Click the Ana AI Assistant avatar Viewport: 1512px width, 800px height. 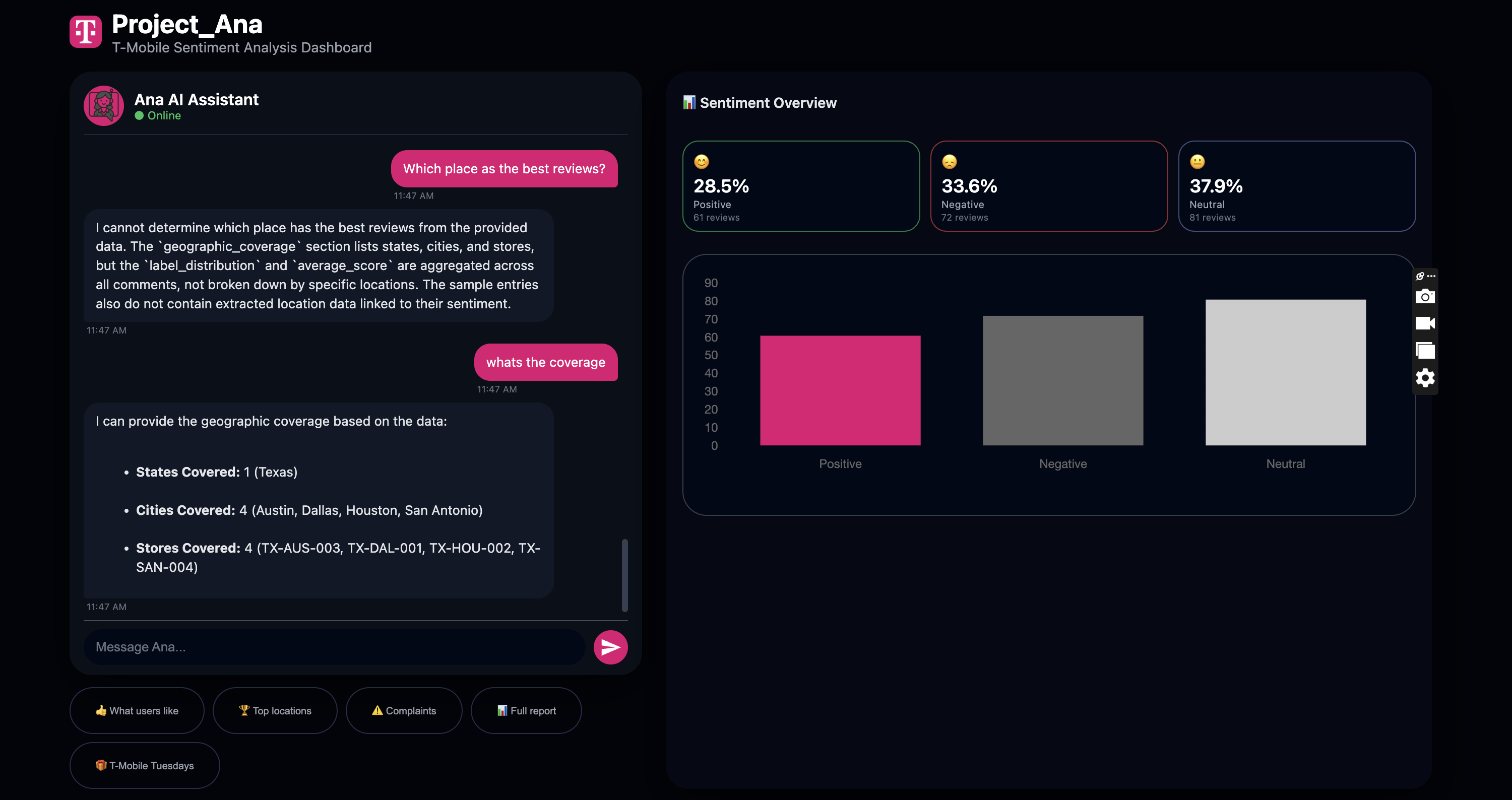pos(104,106)
